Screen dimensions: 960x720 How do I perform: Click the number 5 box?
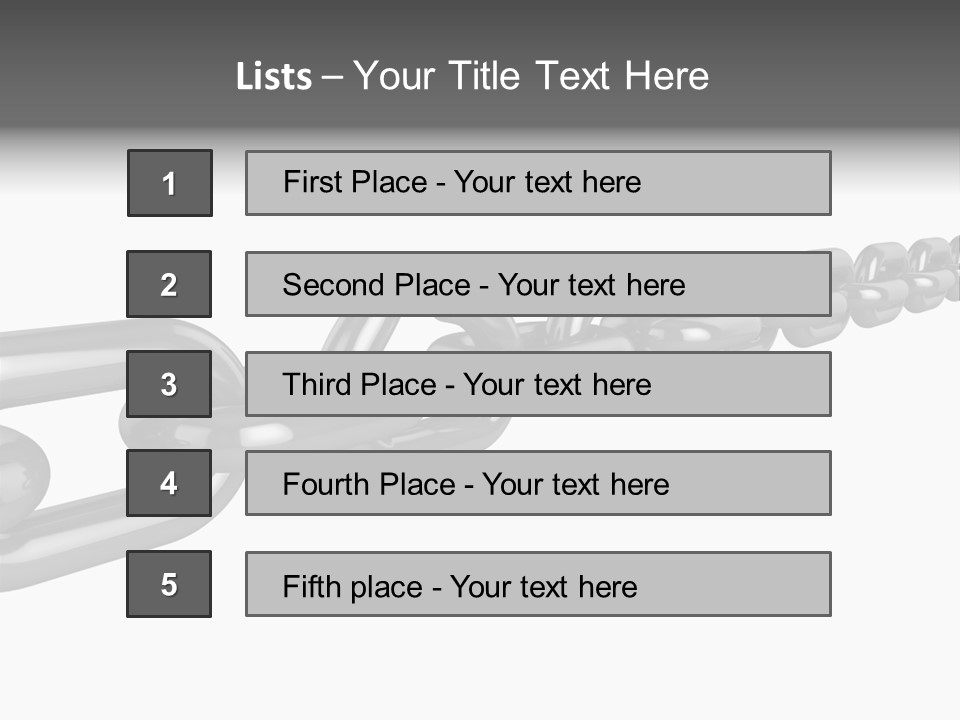(x=169, y=584)
